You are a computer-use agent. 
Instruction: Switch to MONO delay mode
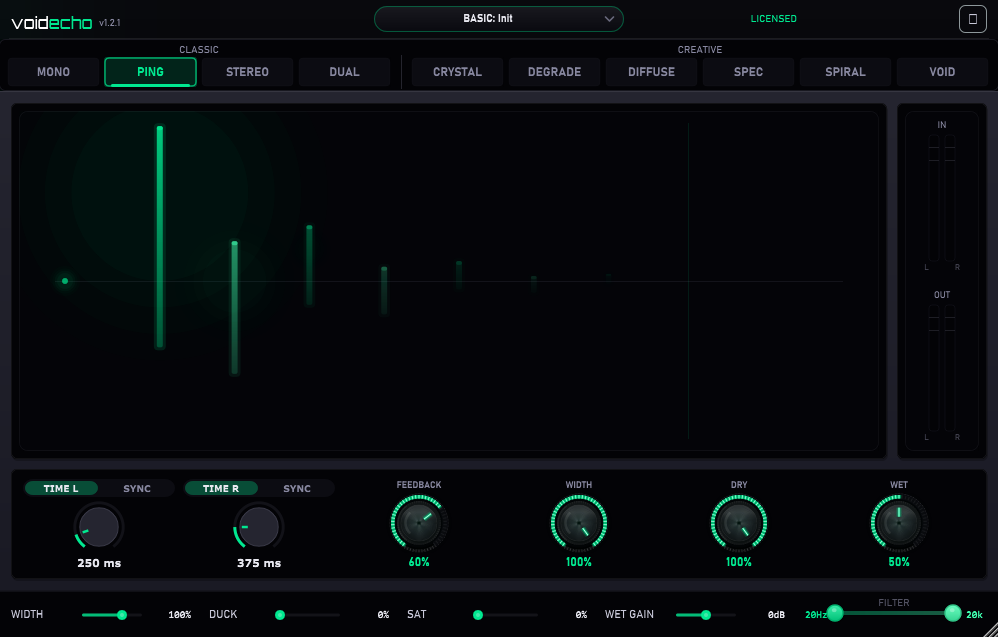point(53,71)
